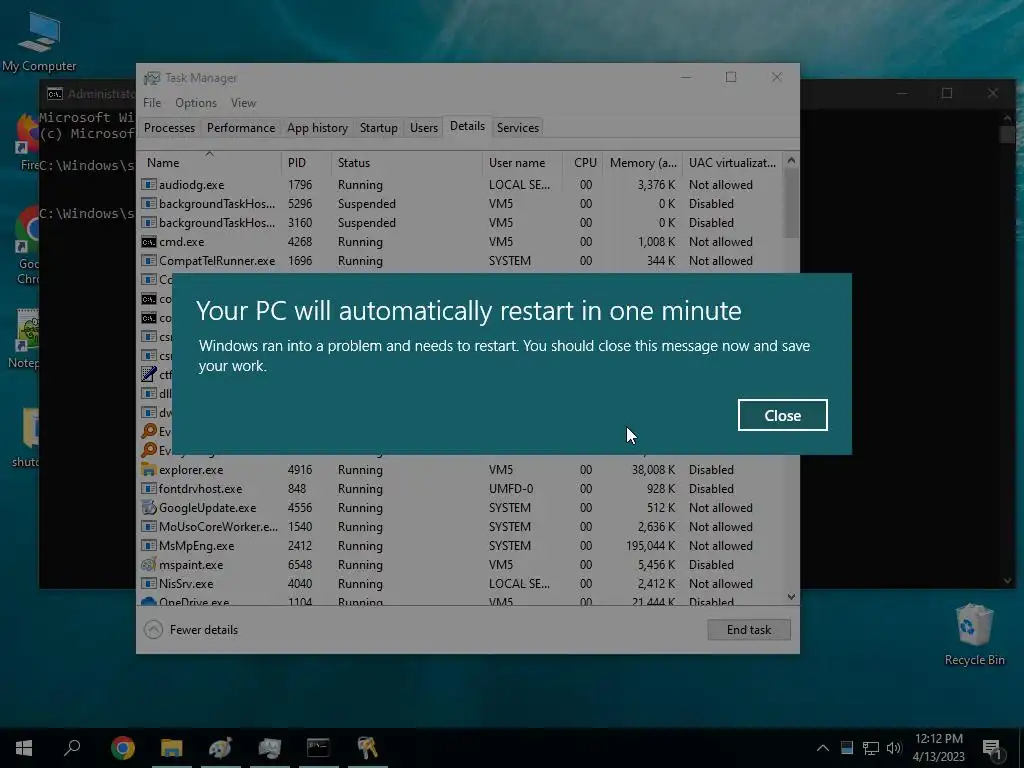This screenshot has height=768, width=1024.
Task: Select the cmd.exe process icon
Action: tap(149, 242)
